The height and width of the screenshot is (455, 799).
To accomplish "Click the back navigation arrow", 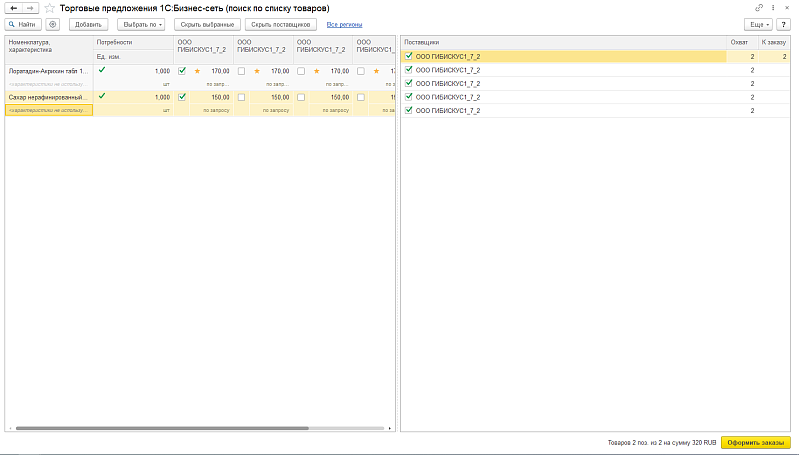I will (14, 8).
